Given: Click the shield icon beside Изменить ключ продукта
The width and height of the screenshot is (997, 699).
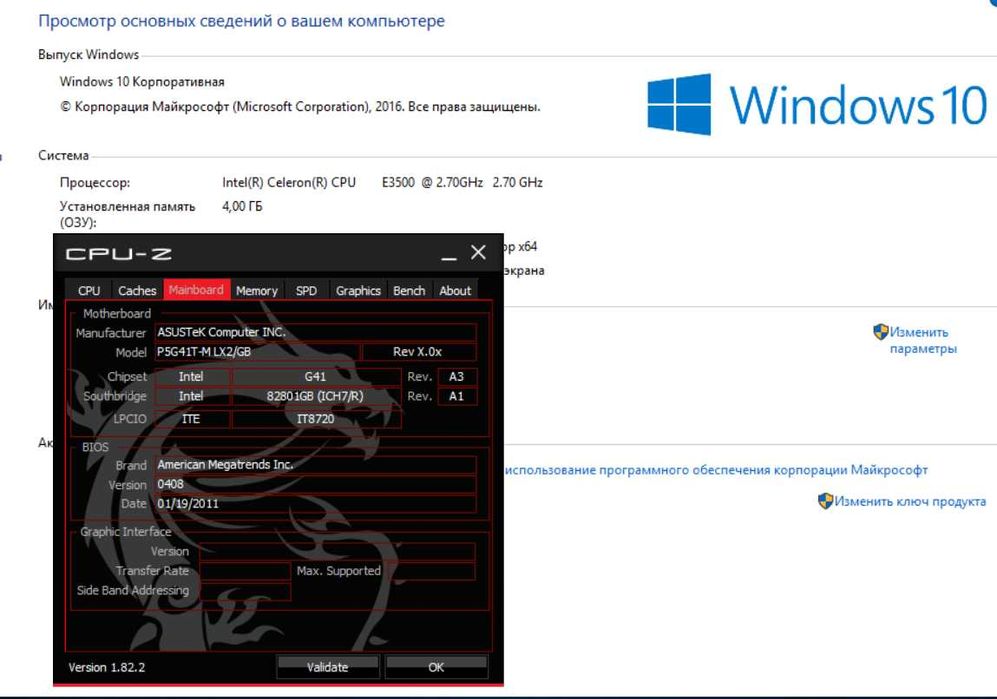Looking at the screenshot, I should (x=825, y=501).
